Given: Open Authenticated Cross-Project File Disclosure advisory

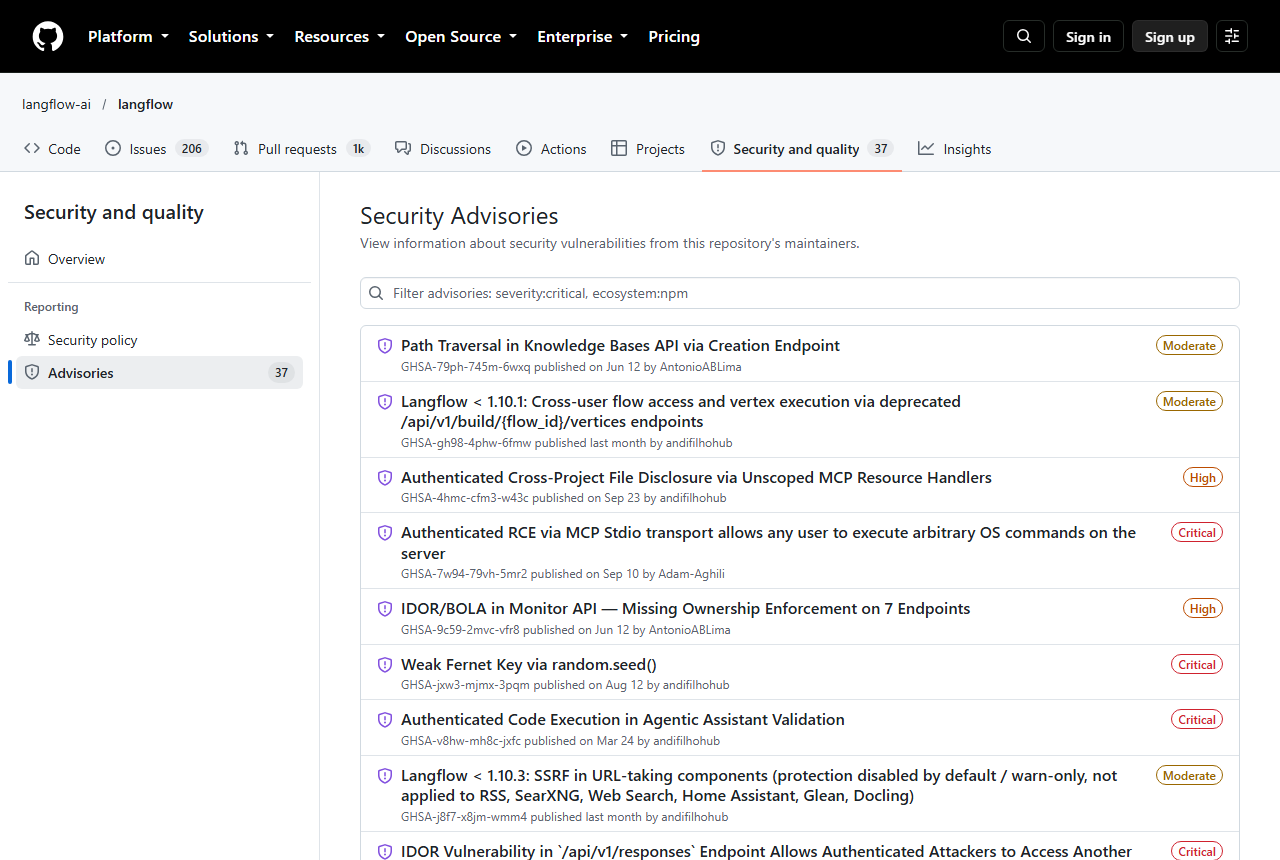Looking at the screenshot, I should coord(696,478).
